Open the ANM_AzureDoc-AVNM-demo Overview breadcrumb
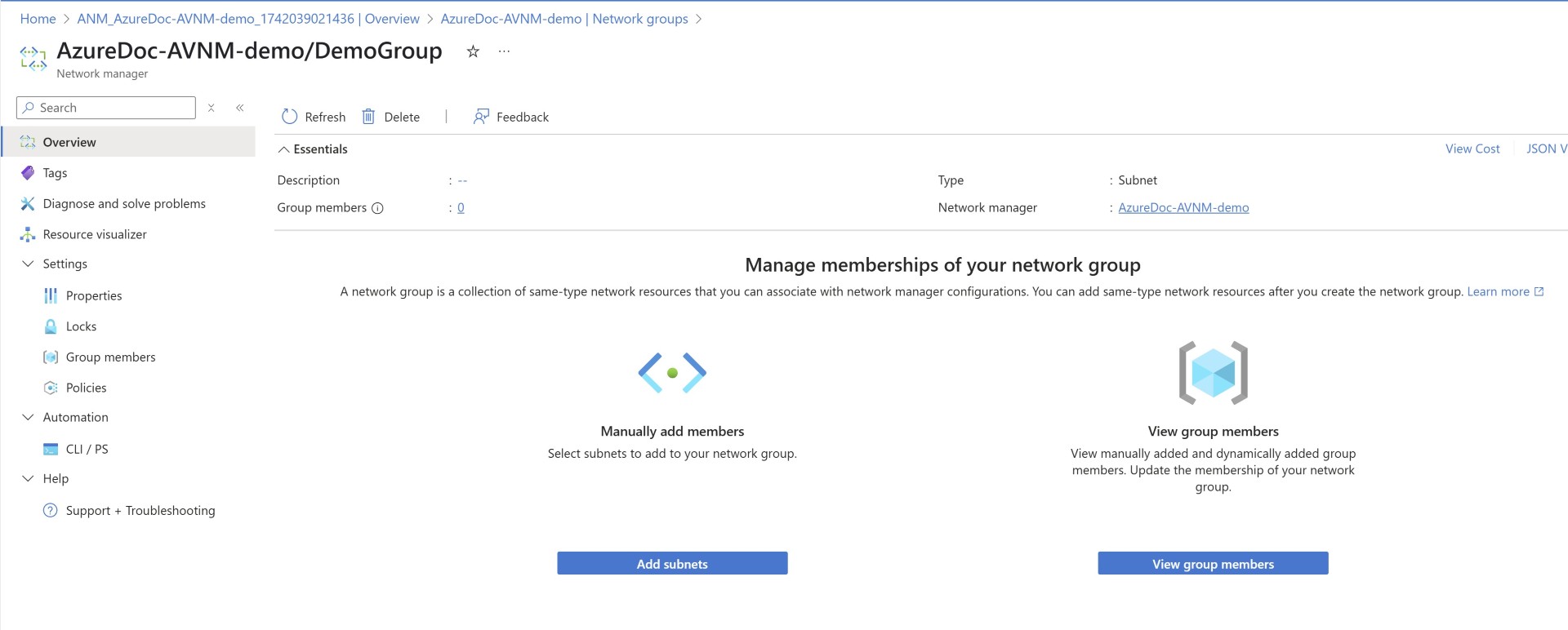The width and height of the screenshot is (1568, 630). [x=248, y=19]
